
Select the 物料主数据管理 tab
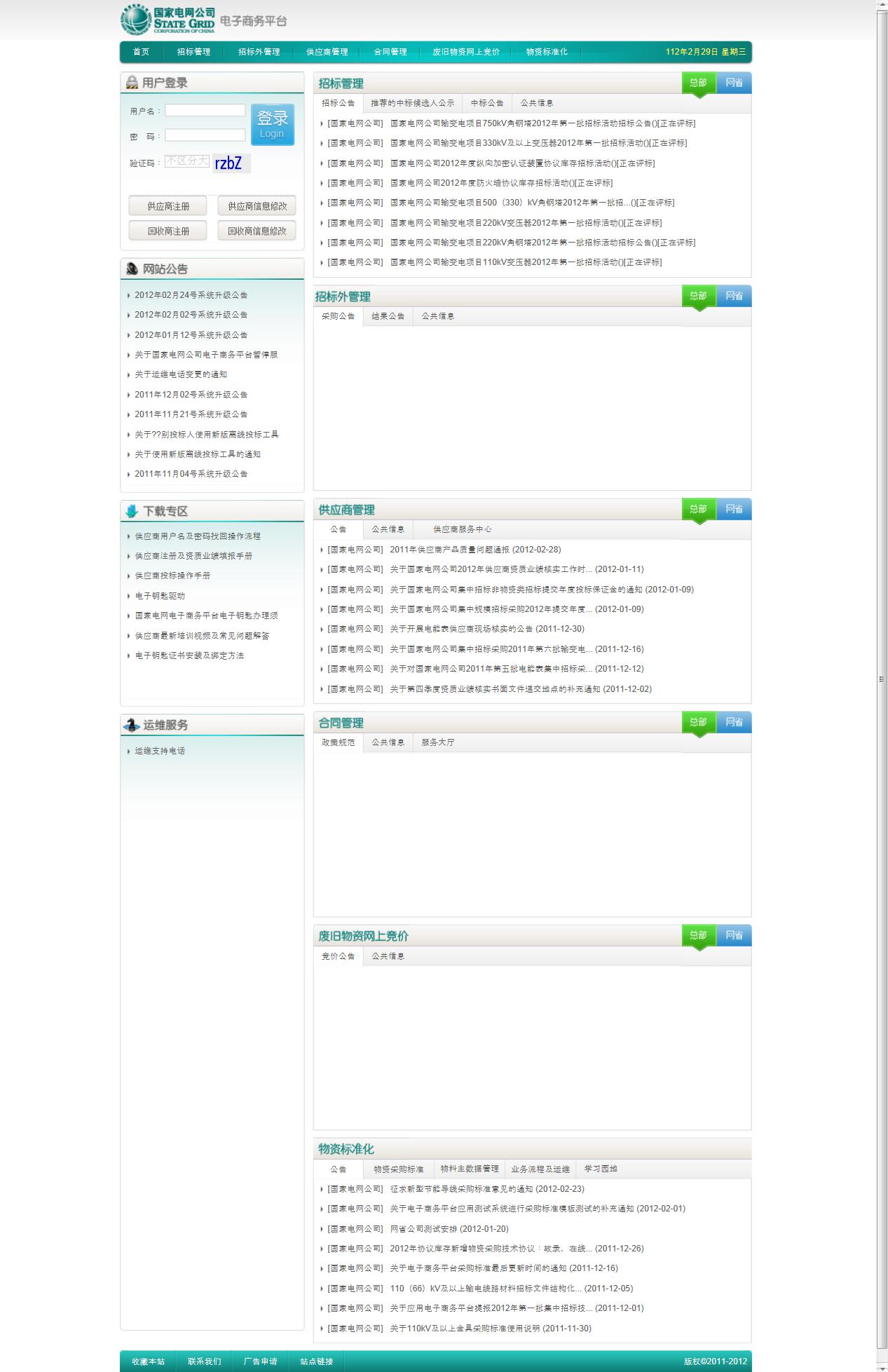point(470,1169)
